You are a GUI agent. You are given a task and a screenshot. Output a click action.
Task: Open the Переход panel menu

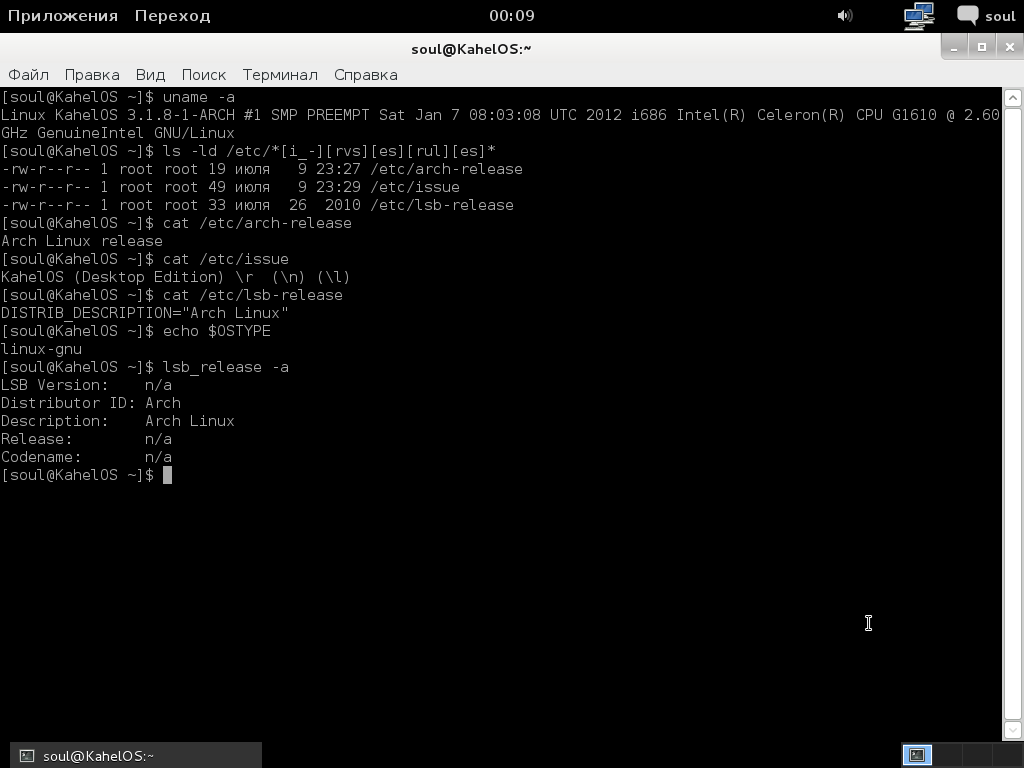click(172, 16)
